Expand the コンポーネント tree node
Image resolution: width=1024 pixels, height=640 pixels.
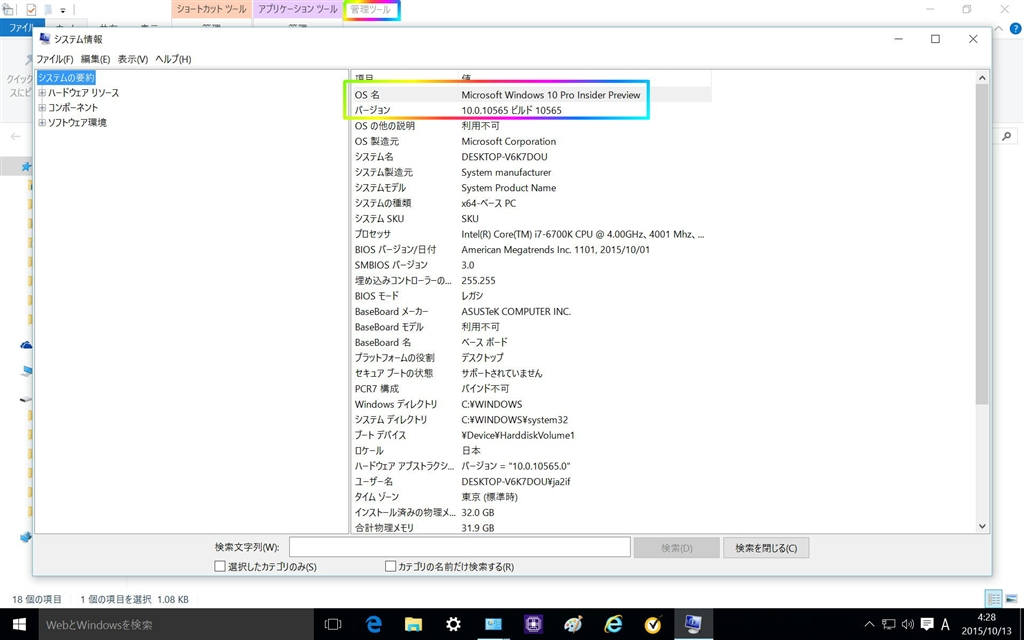click(42, 108)
